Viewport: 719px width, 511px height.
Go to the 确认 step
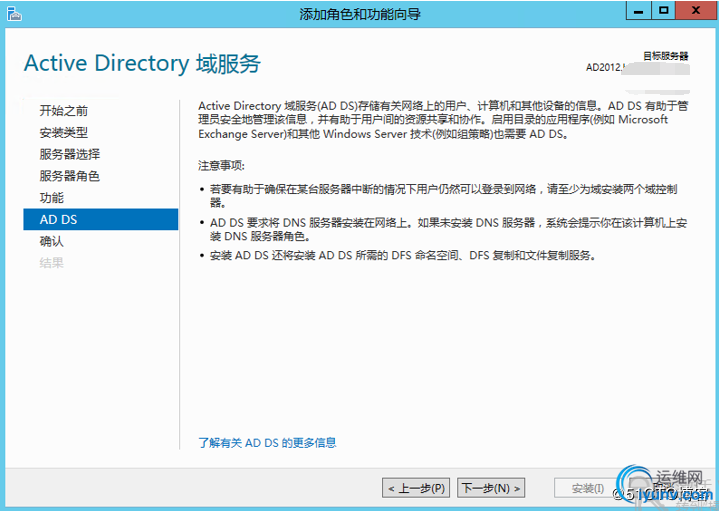point(51,241)
